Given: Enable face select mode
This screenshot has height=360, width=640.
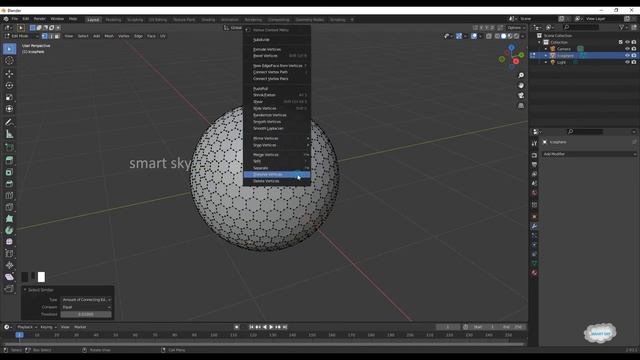Looking at the screenshot, I should click(57, 36).
